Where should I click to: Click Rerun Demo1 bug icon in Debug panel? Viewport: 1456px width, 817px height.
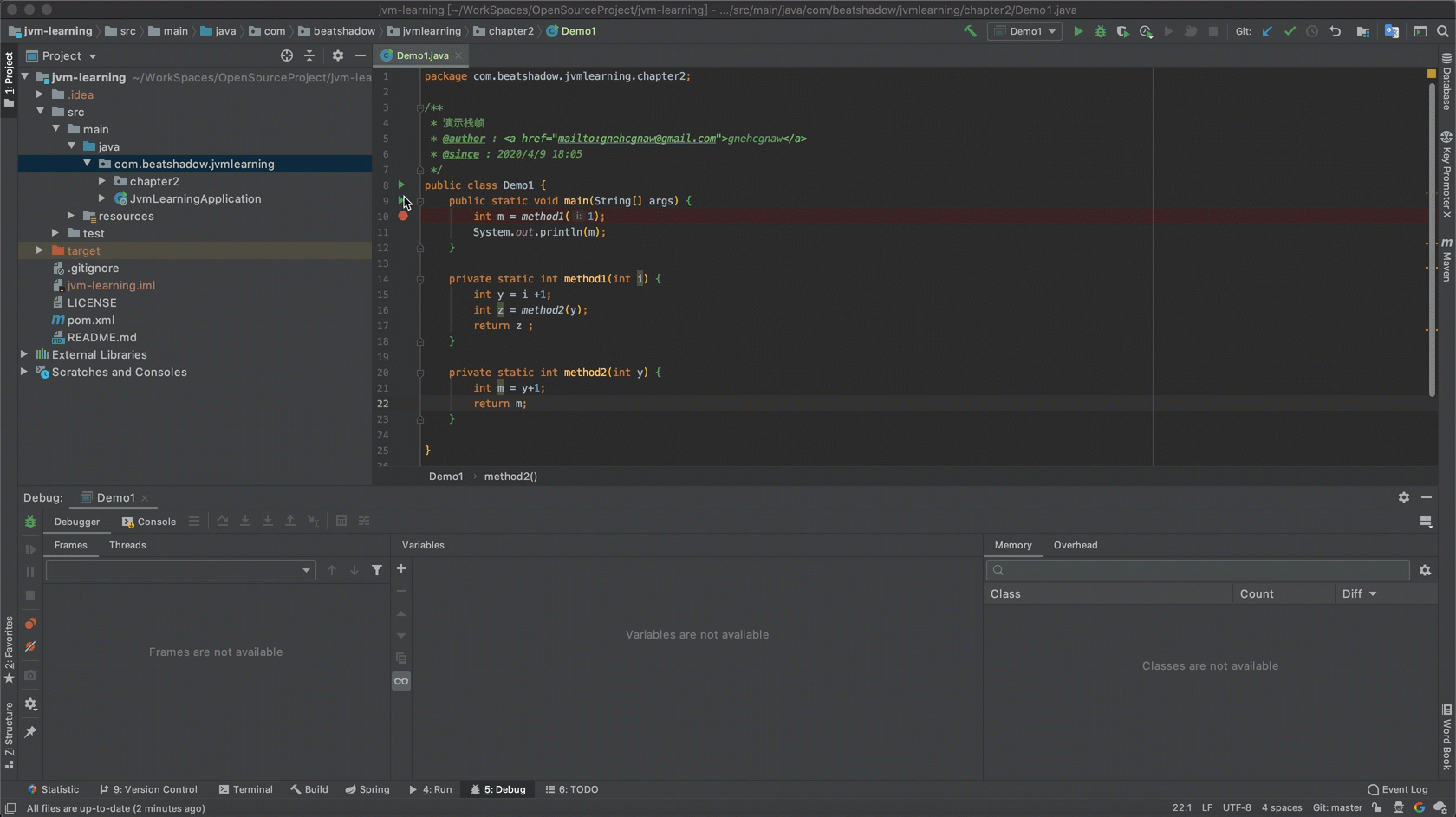pyautogui.click(x=30, y=522)
